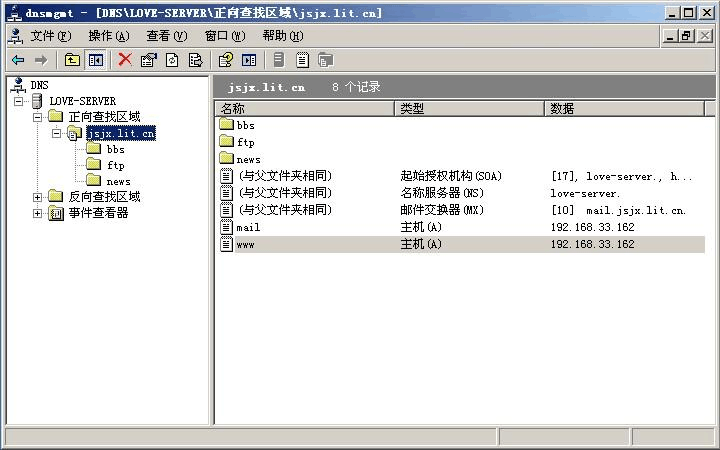The height and width of the screenshot is (450, 720).
Task: Click the Refresh toolbar icon
Action: tap(172, 60)
